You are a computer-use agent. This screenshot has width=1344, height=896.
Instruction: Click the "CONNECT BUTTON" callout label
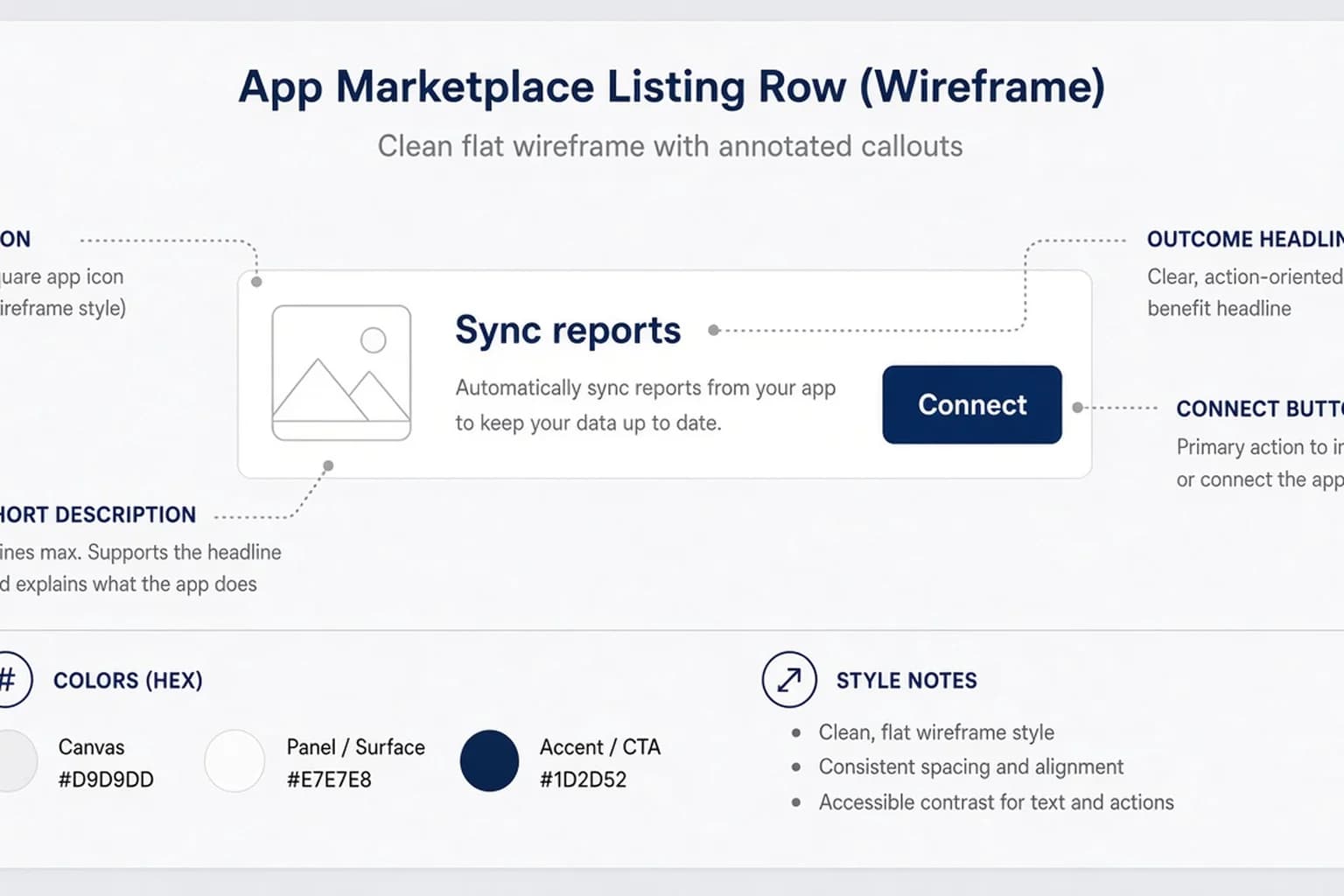(x=1260, y=409)
